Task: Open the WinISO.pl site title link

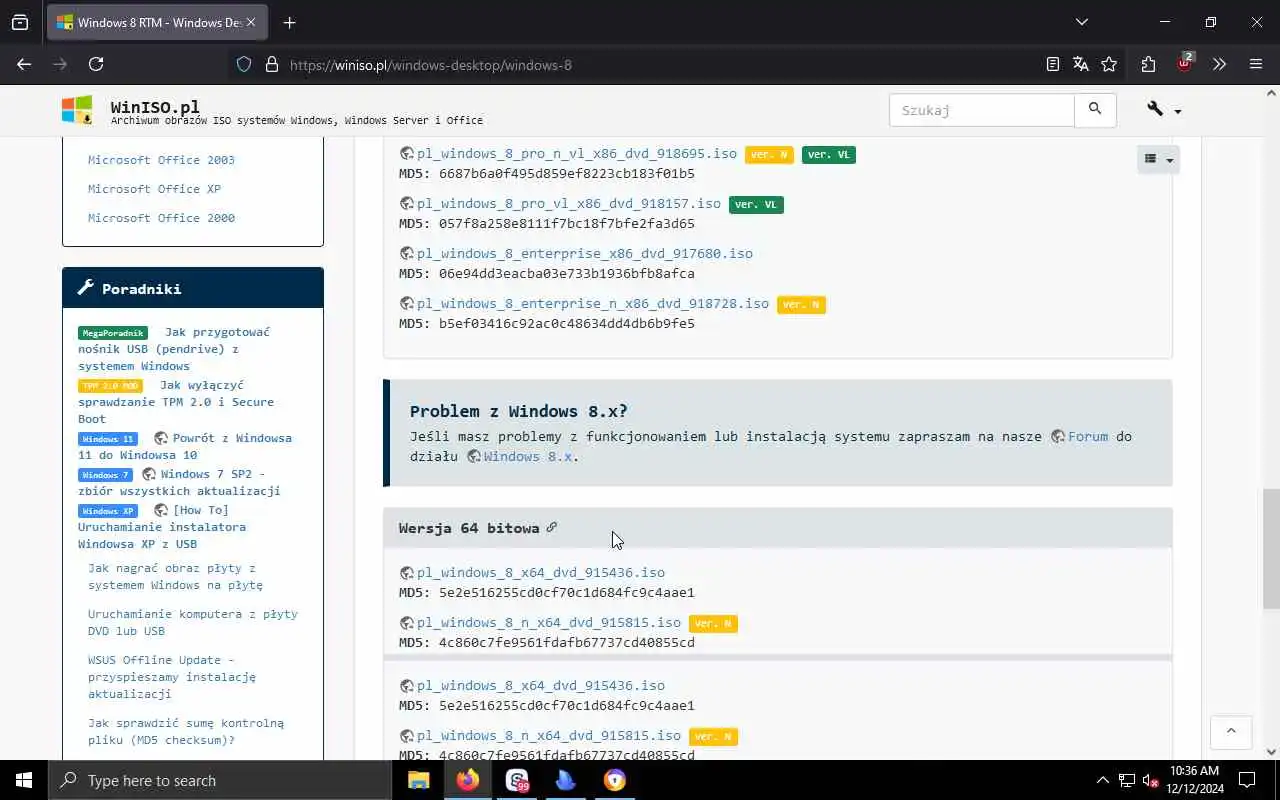Action: click(x=155, y=106)
